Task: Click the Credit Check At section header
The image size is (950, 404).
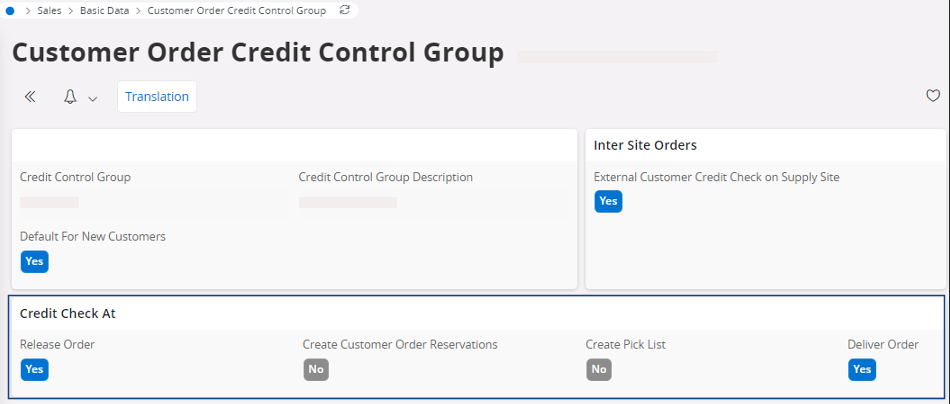Action: pyautogui.click(x=68, y=313)
